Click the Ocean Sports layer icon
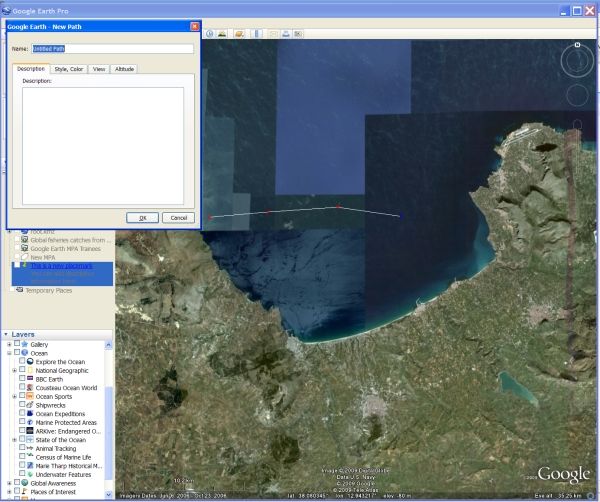600x502 pixels. click(30, 396)
